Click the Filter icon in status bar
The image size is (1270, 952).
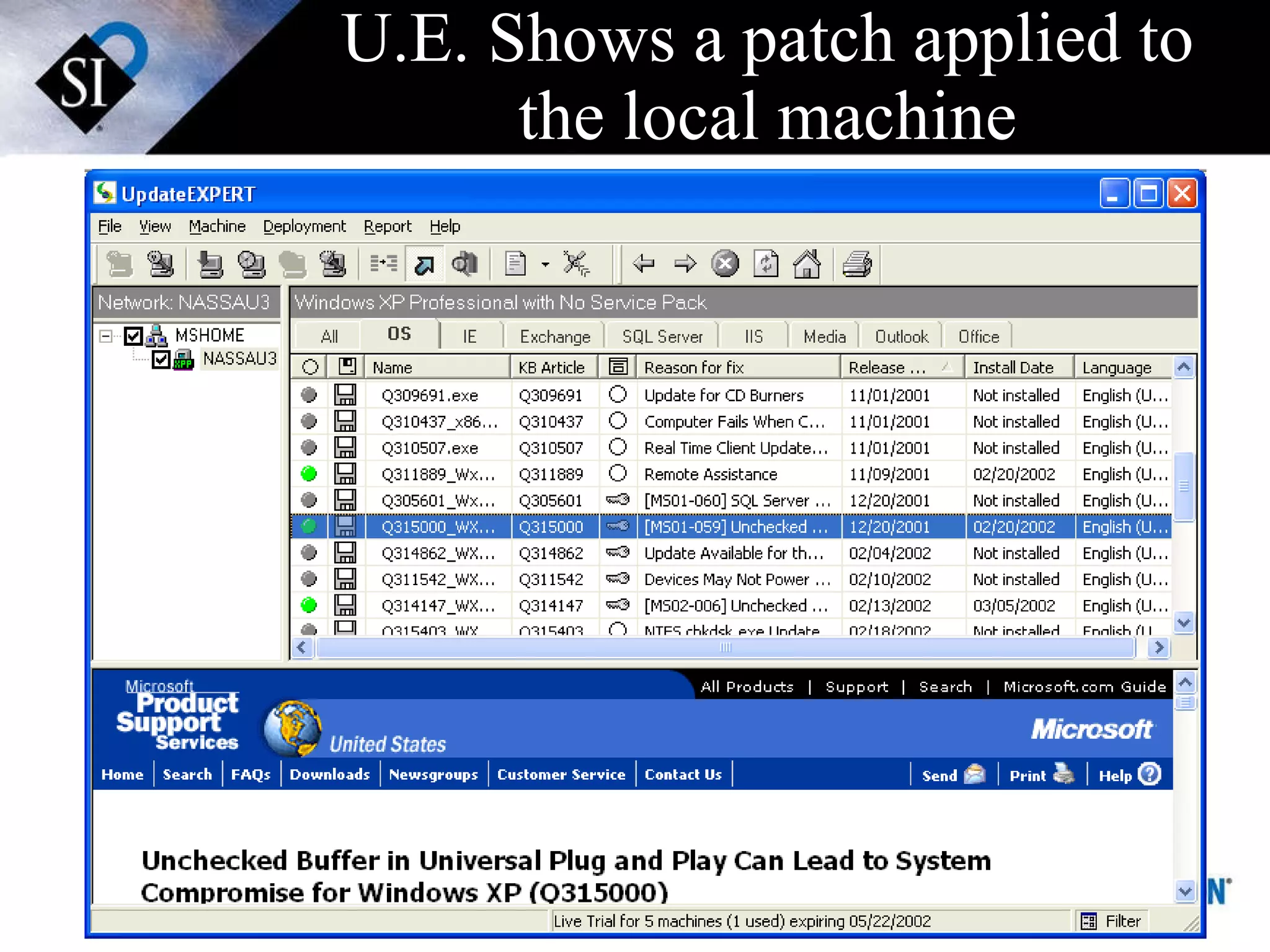(x=1088, y=922)
